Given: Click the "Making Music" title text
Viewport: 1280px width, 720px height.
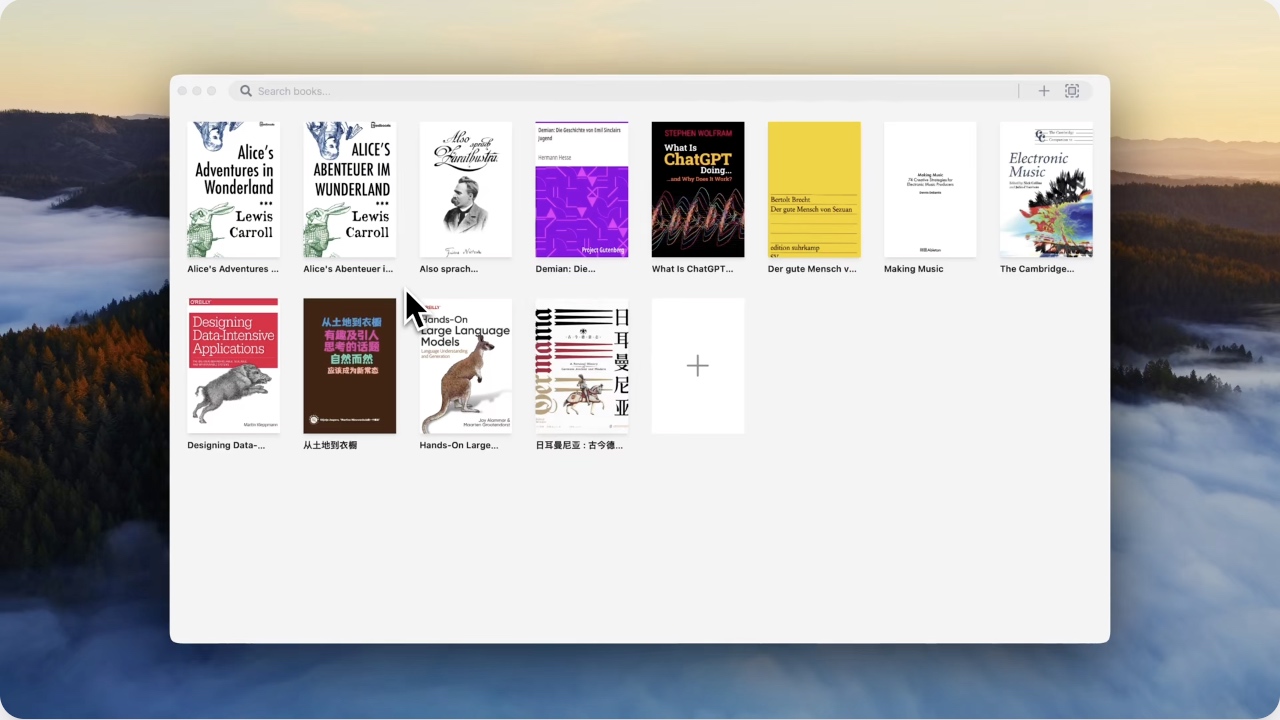Looking at the screenshot, I should [913, 269].
